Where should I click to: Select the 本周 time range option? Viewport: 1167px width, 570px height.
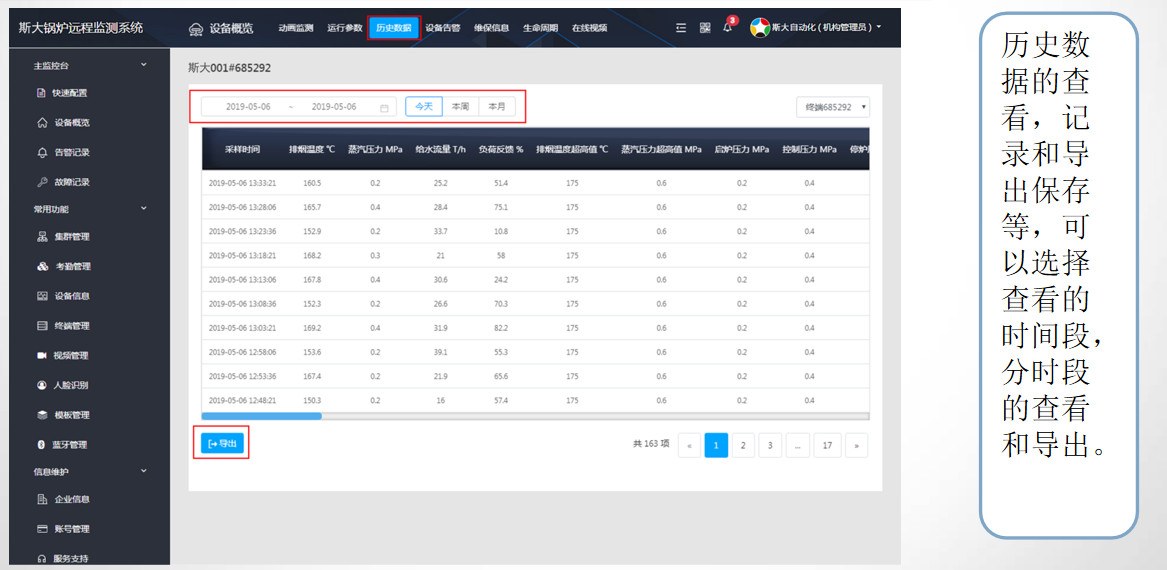460,106
